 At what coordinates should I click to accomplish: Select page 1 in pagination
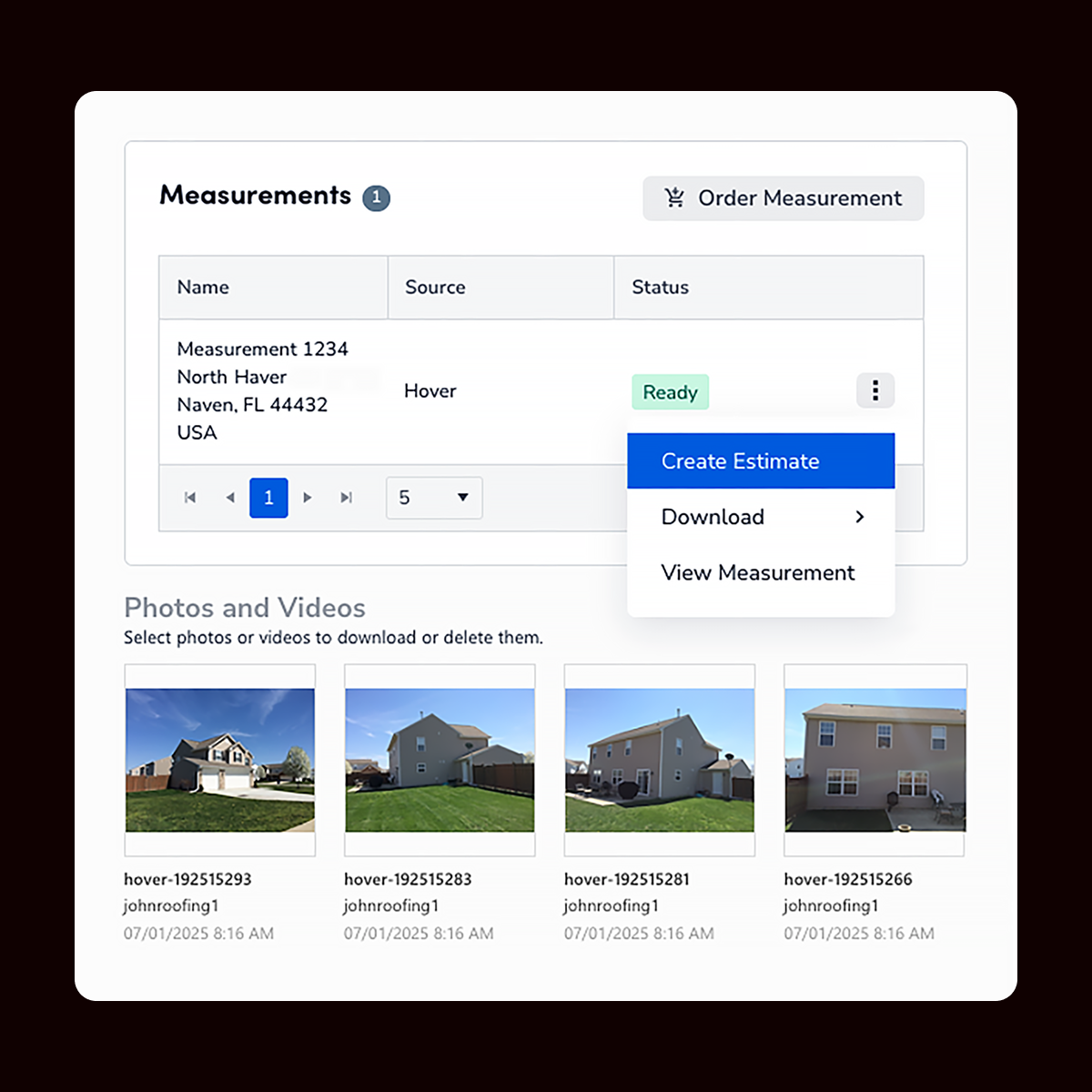click(268, 498)
